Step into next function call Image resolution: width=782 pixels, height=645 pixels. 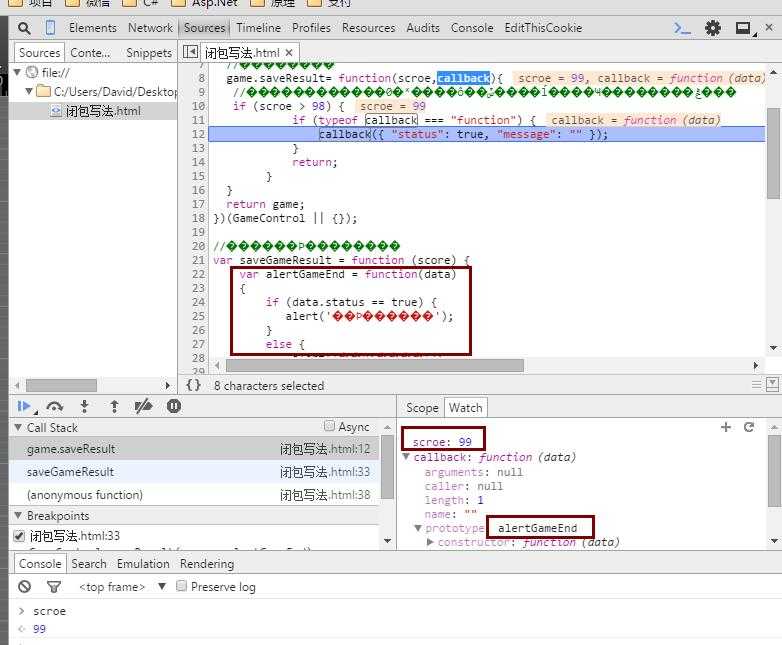pyautogui.click(x=85, y=407)
